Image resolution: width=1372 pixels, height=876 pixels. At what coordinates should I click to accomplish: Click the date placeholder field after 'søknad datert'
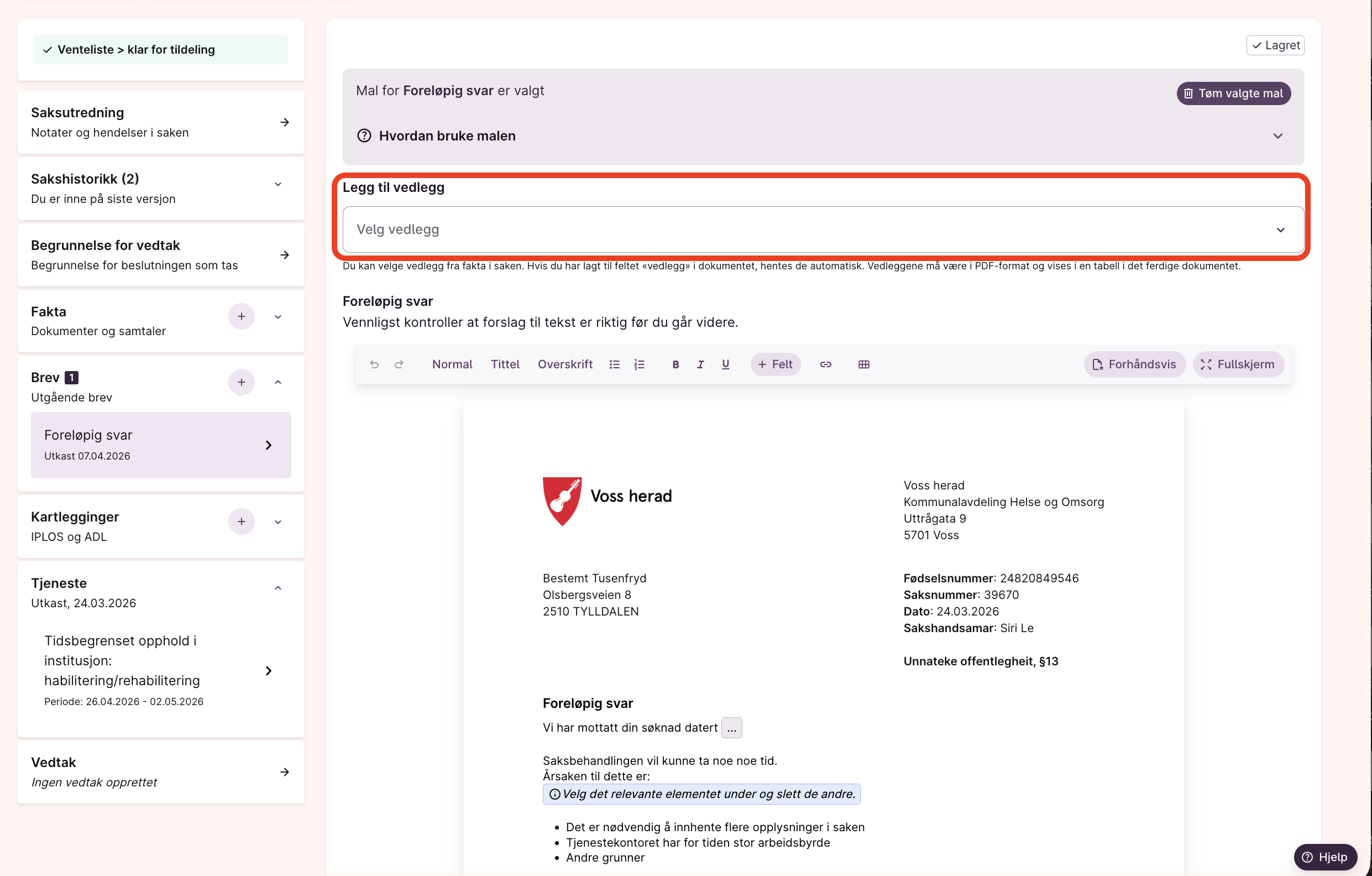[x=731, y=728]
